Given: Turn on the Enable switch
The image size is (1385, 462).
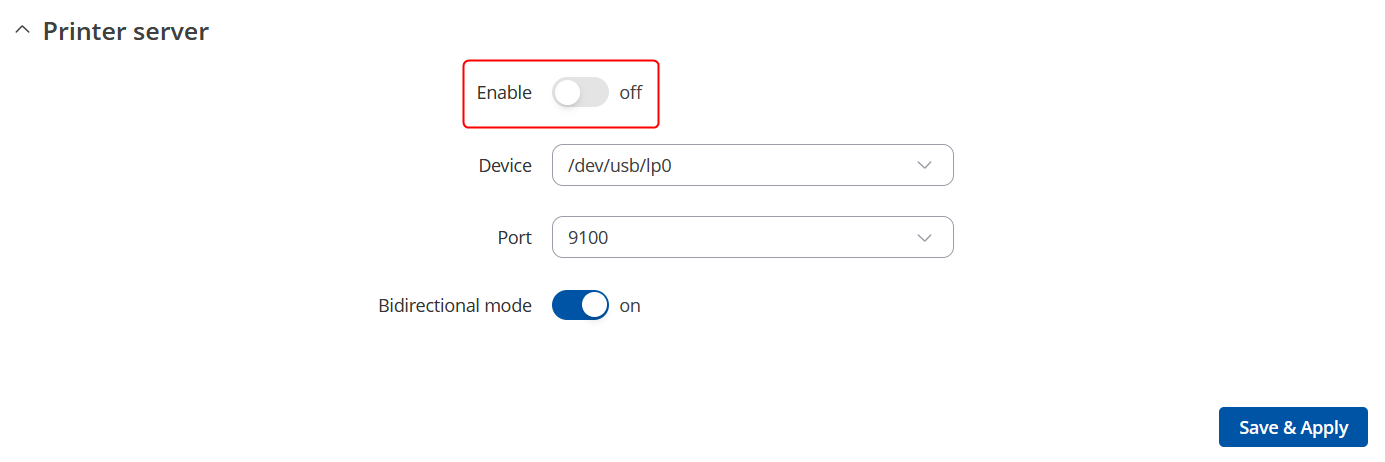Looking at the screenshot, I should click(580, 93).
